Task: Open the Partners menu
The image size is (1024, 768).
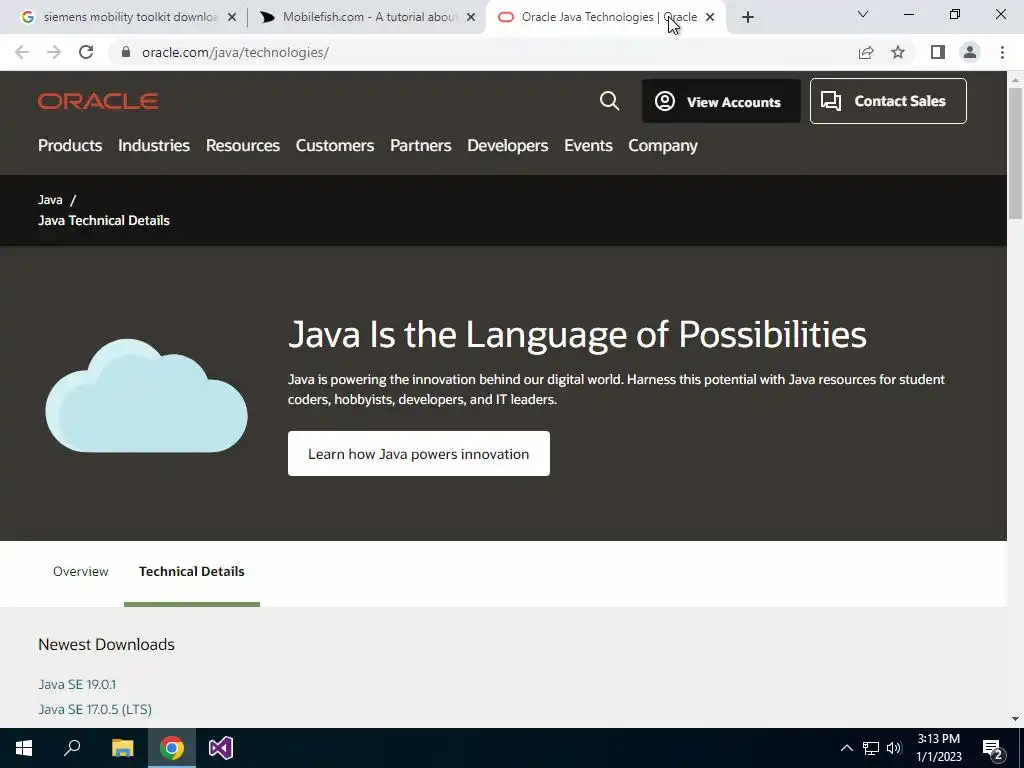Action: coord(421,146)
